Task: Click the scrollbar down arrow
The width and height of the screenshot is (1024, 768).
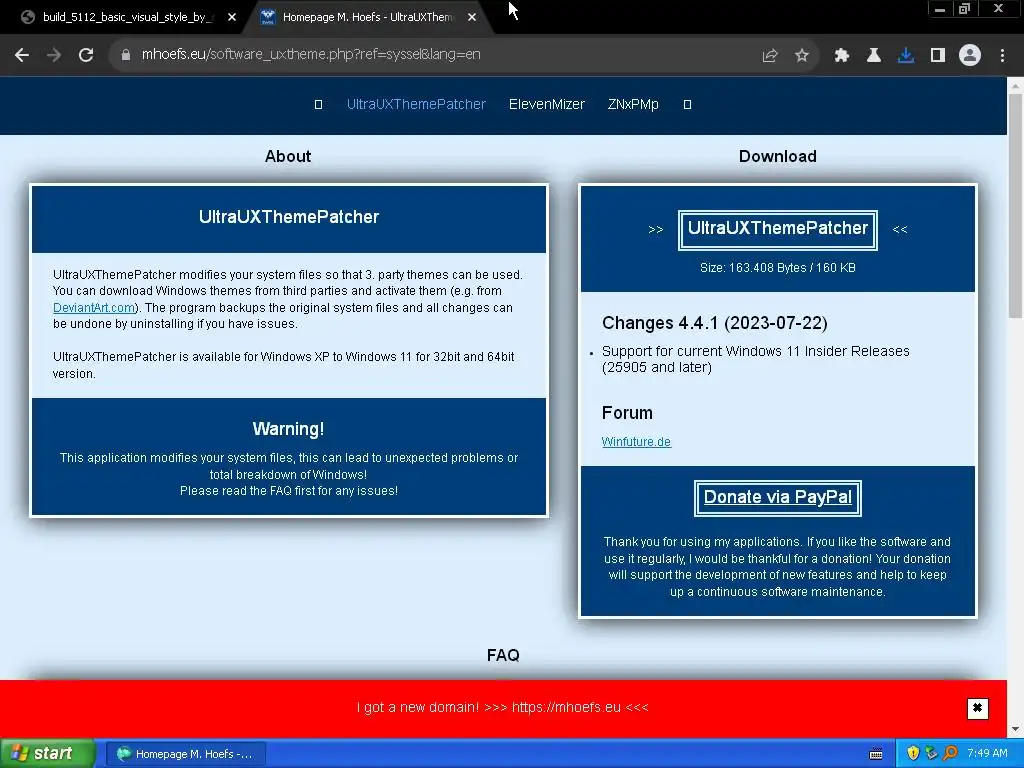Action: click(1015, 729)
